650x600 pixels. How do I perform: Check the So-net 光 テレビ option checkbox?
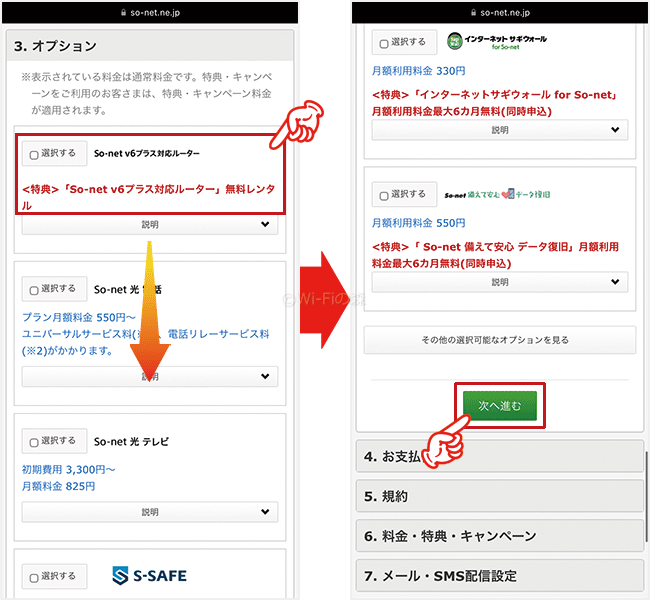tap(34, 443)
